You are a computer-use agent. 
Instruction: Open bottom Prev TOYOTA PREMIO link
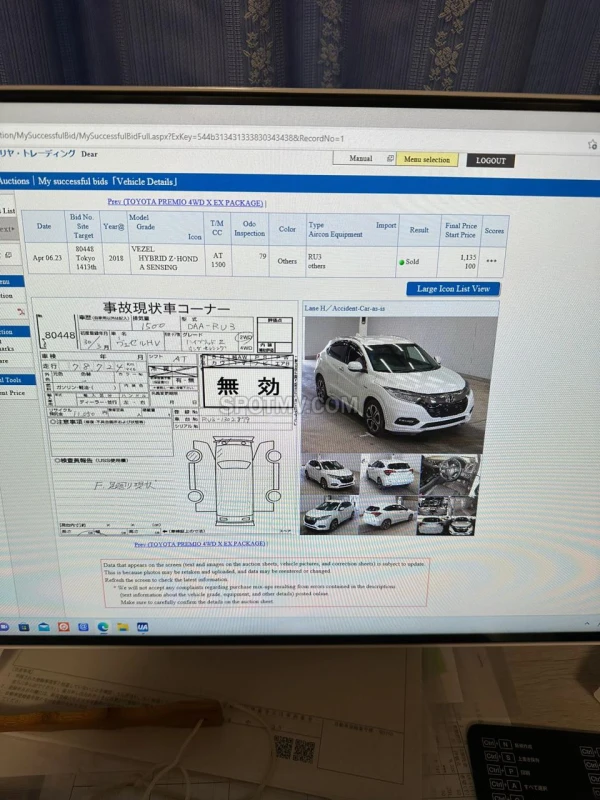[199, 544]
